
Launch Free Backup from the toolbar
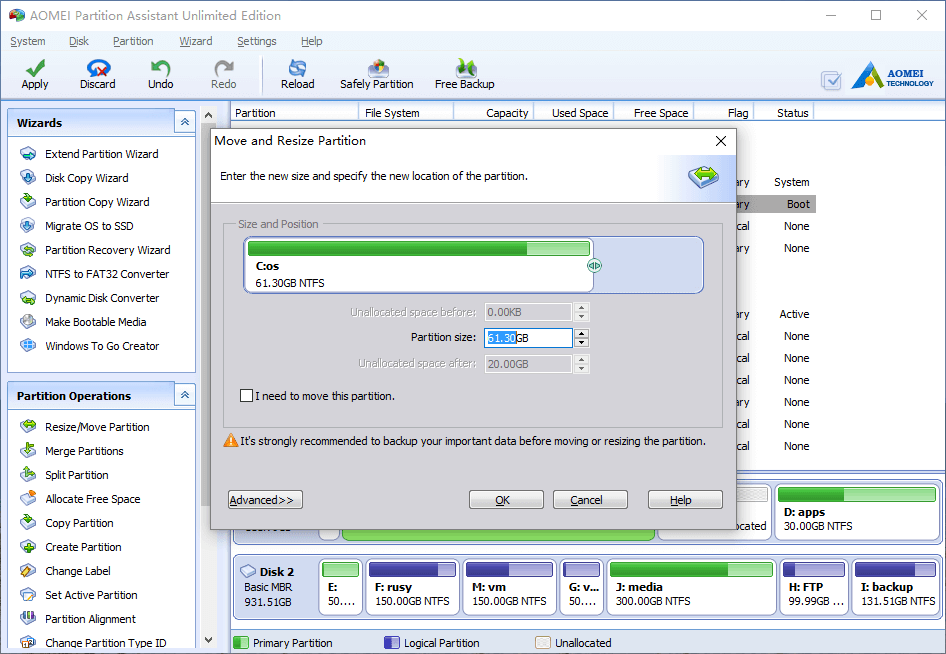[465, 75]
